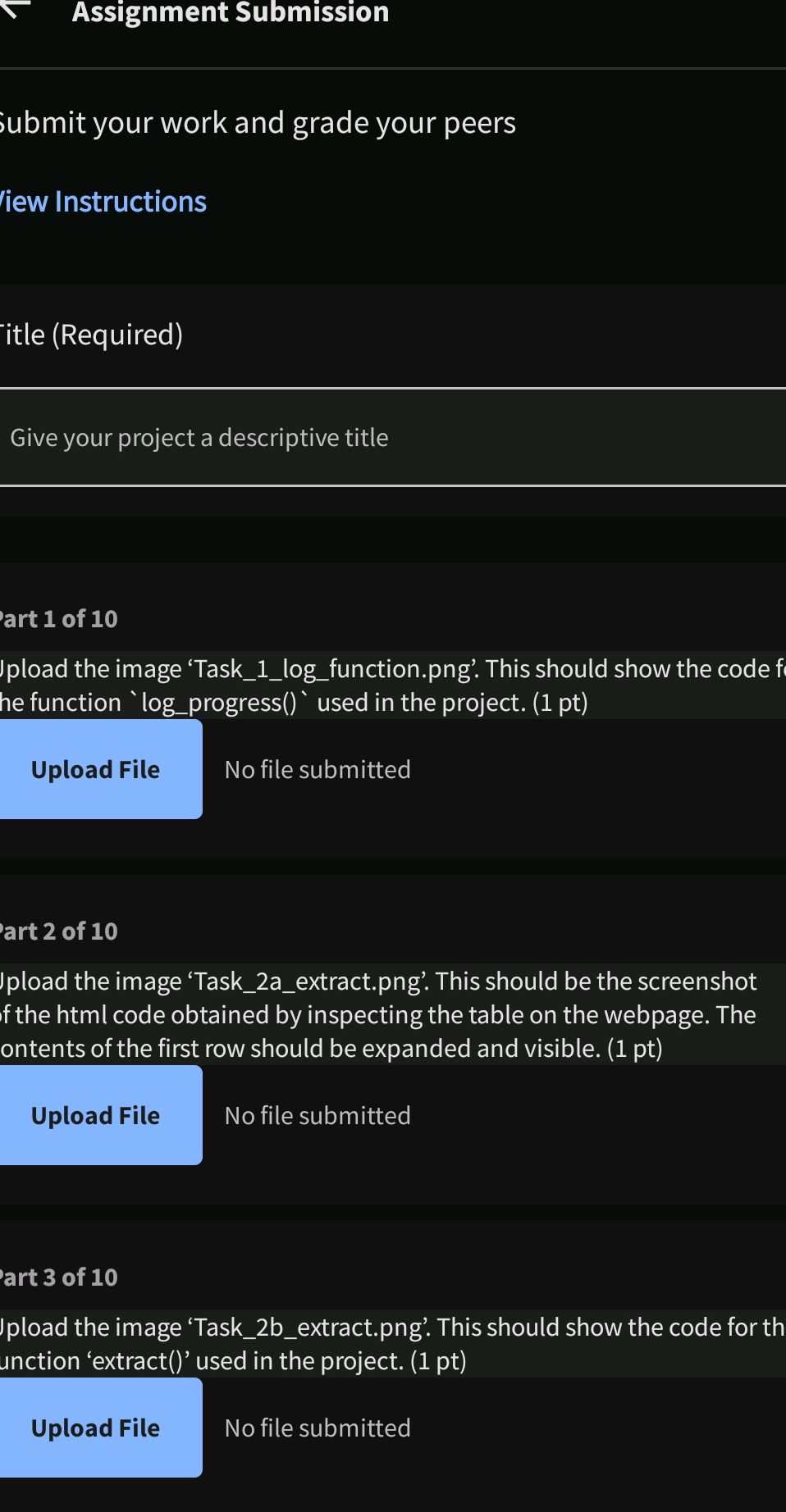
Task: Tap the back arrow in the header
Action: click(x=15, y=8)
